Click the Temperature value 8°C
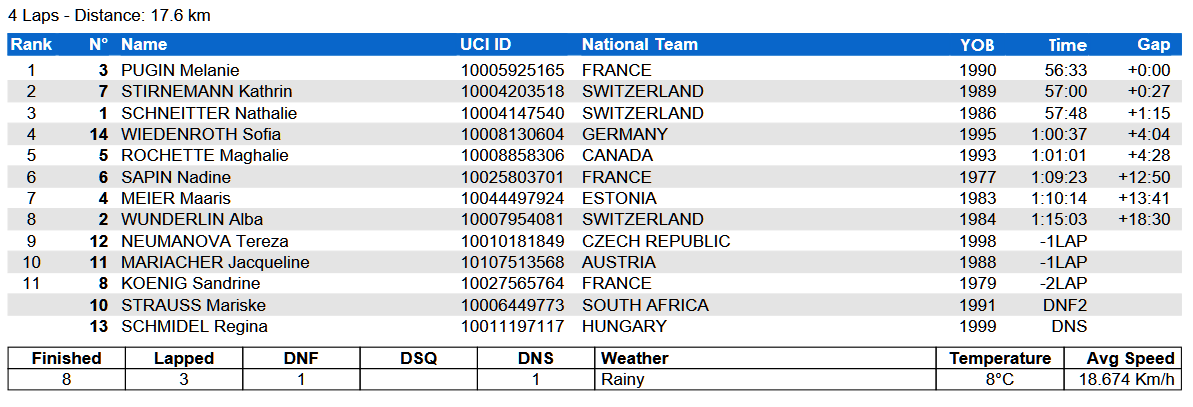Image resolution: width=1193 pixels, height=407 pixels. (1000, 379)
